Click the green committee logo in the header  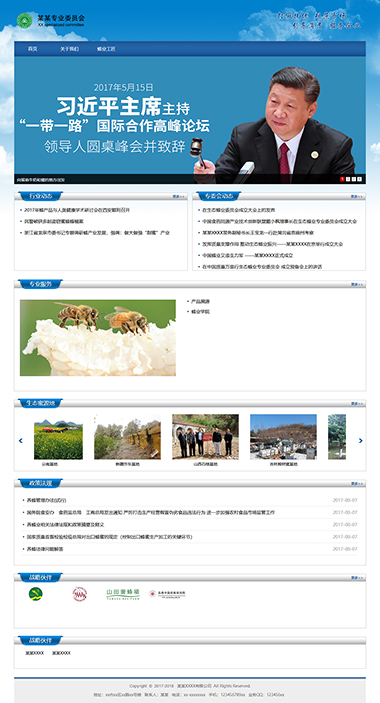(24, 20)
